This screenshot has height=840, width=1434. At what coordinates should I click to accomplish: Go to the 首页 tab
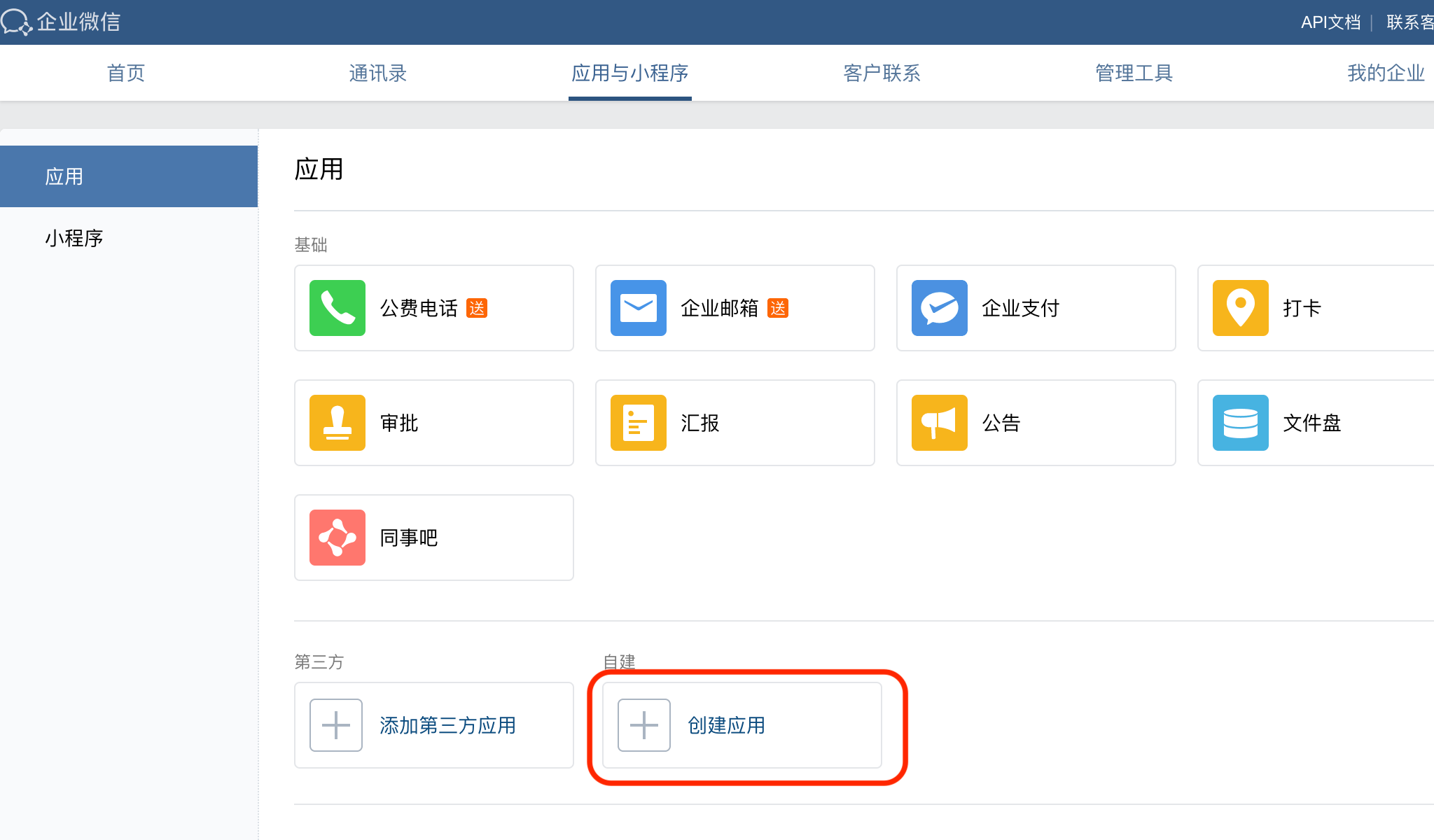[126, 73]
